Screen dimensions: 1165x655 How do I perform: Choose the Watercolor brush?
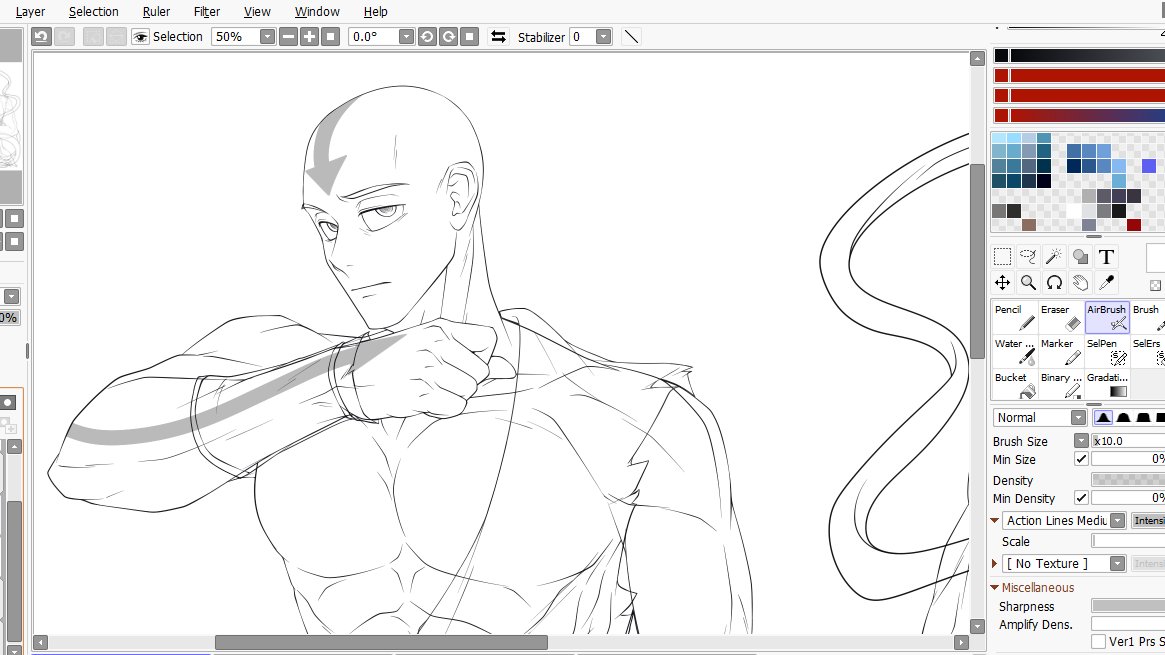(x=1015, y=351)
